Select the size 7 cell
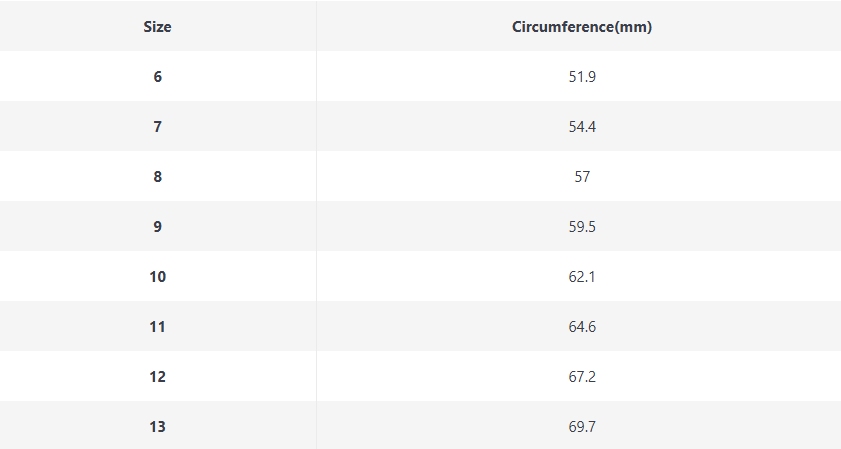The image size is (841, 449). click(x=158, y=127)
